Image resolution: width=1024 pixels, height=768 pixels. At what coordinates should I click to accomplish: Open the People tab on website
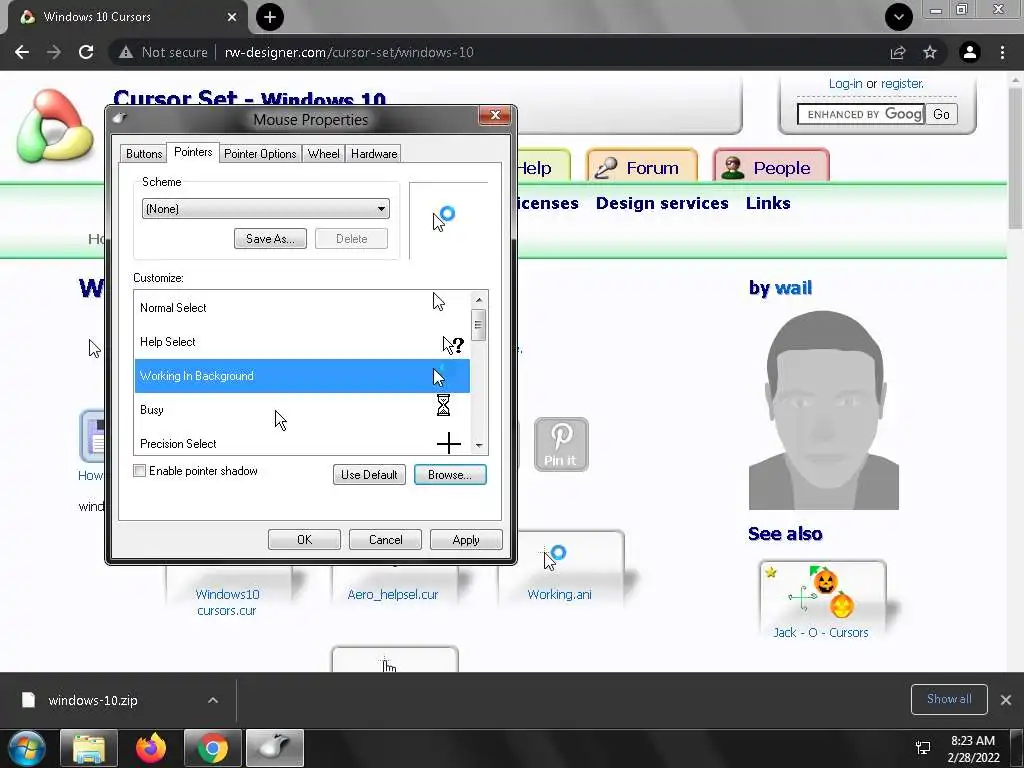click(771, 167)
